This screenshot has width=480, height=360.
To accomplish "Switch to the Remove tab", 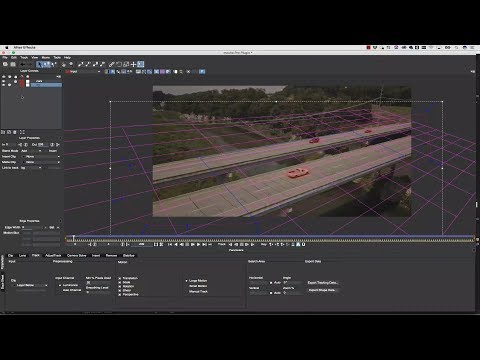I will pos(111,255).
